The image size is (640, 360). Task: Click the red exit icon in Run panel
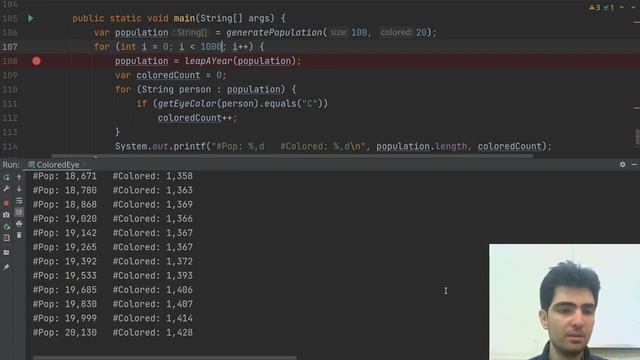[x=6, y=238]
